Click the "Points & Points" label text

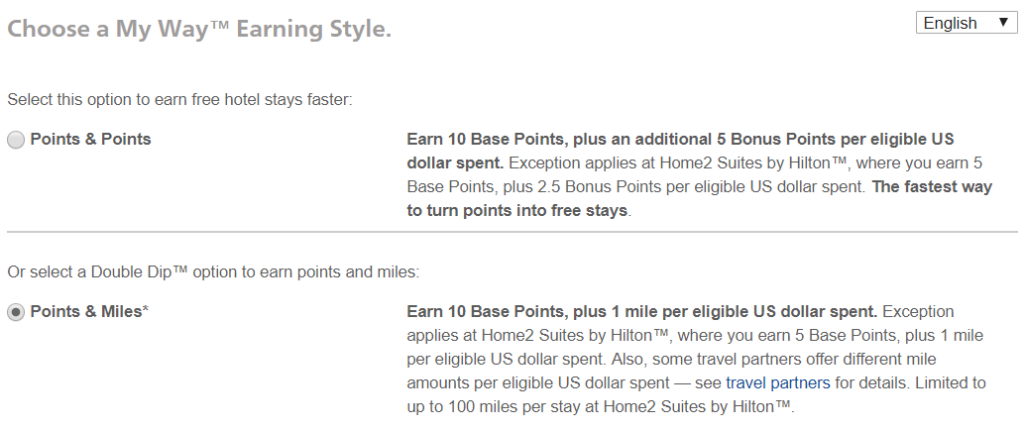91,139
